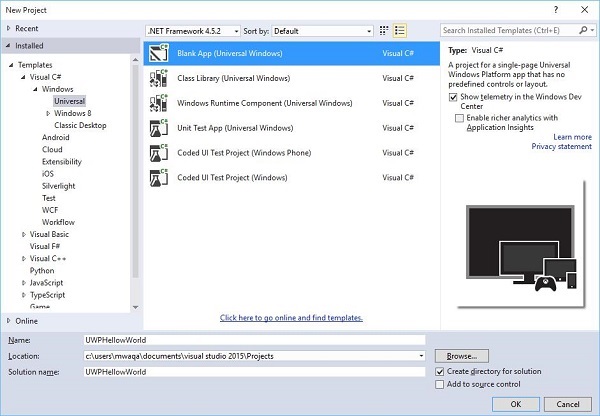The image size is (600, 416).
Task: Click the dialog Help question mark
Action: (556, 9)
